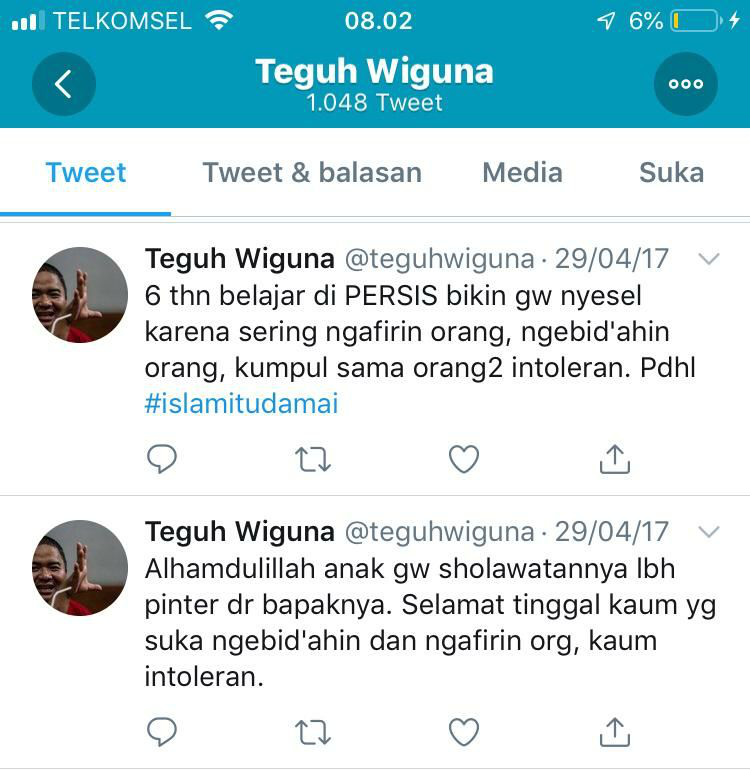This screenshot has width=750, height=771.
Task: Select the Suka tab
Action: [x=671, y=173]
